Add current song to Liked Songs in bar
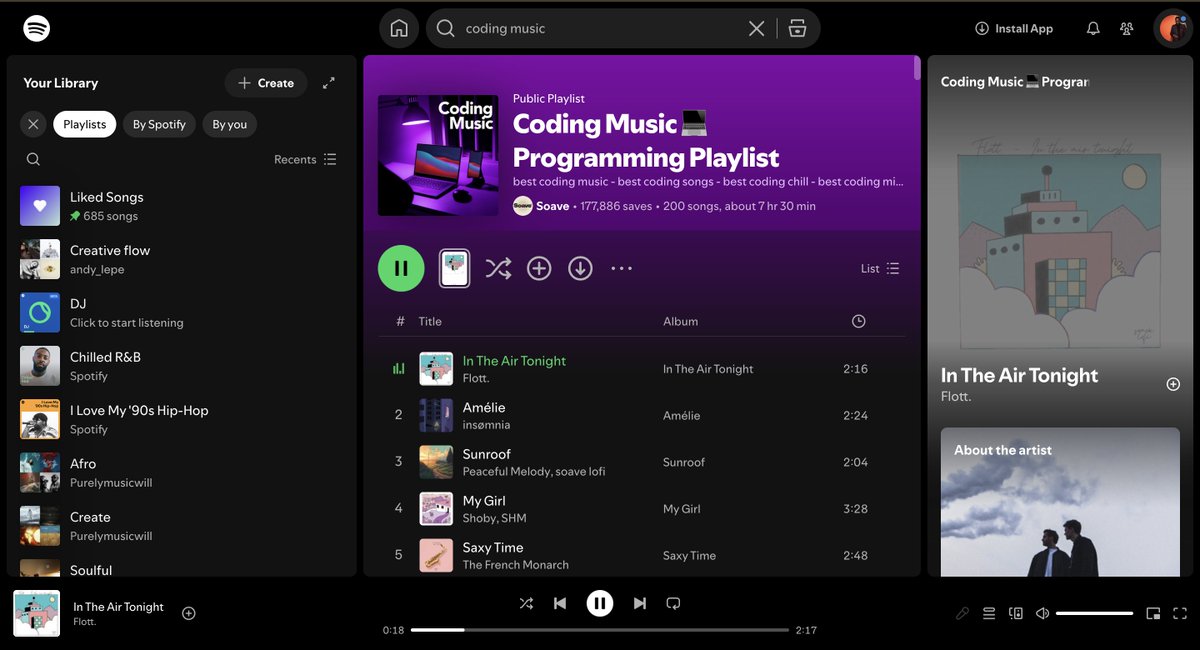The image size is (1200, 650). point(188,613)
